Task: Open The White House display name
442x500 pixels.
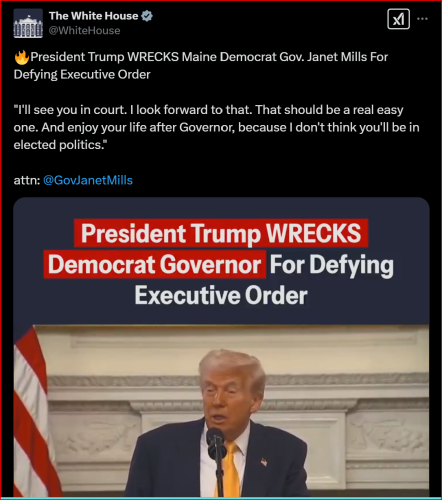Action: 93,16
